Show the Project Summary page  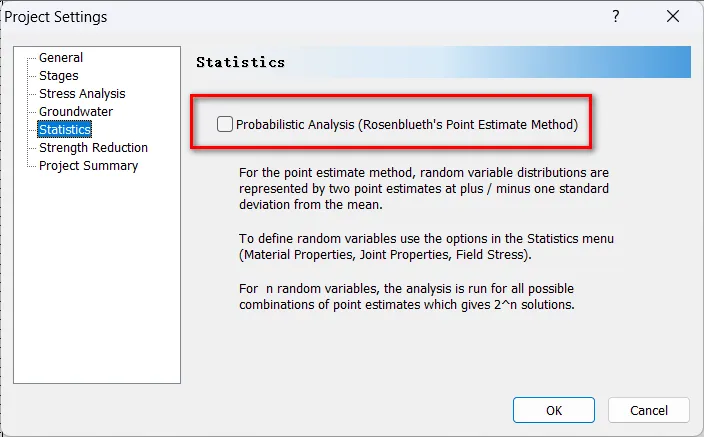(88, 166)
